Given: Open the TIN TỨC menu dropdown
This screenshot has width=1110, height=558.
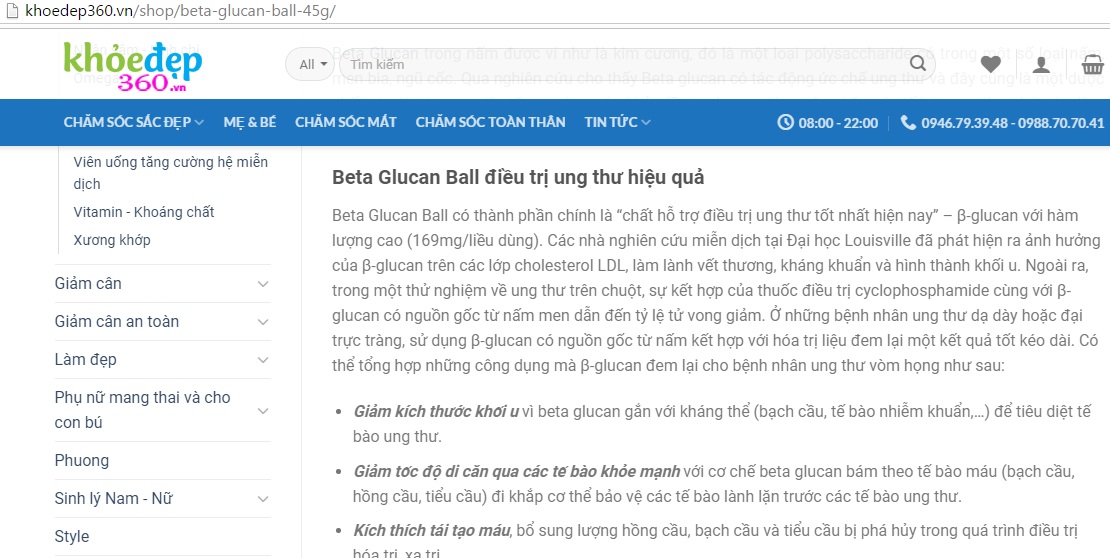Looking at the screenshot, I should tap(617, 123).
